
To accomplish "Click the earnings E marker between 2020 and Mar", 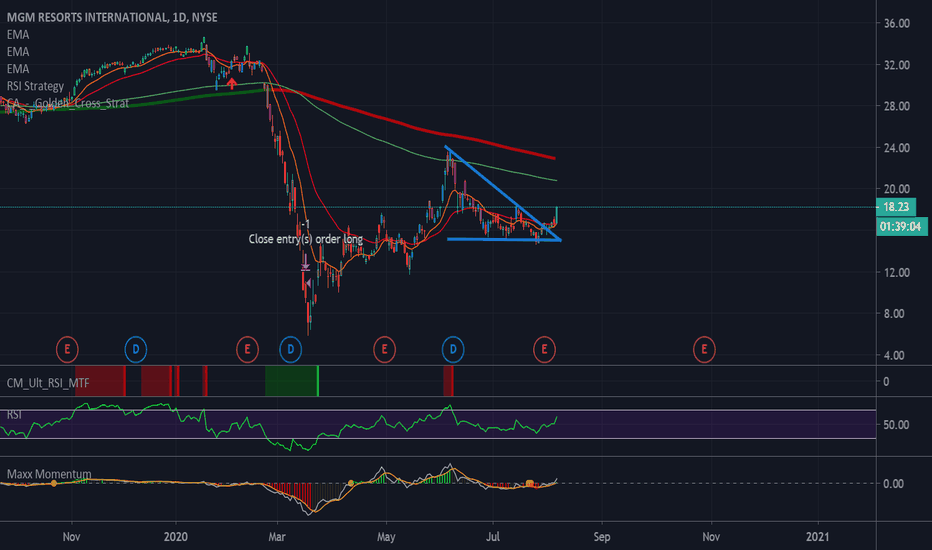I will [x=247, y=350].
